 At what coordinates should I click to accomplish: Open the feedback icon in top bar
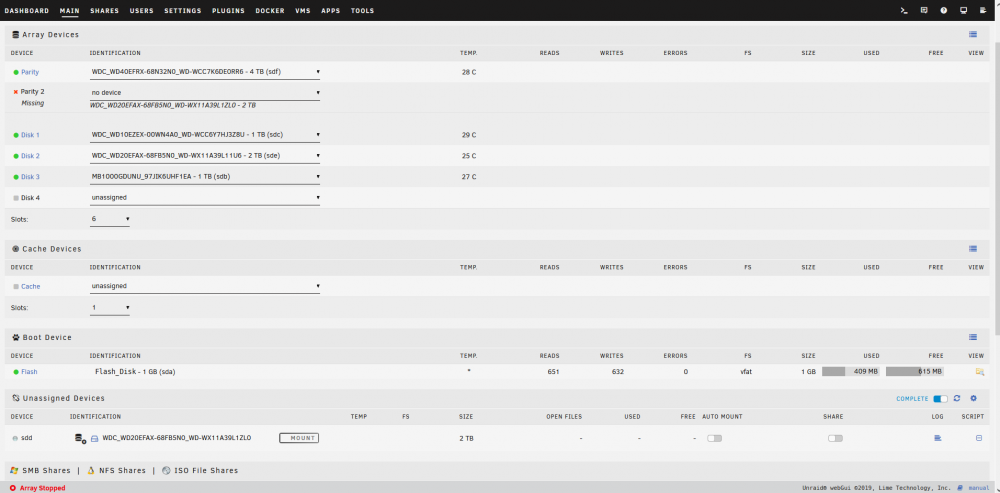(x=923, y=10)
